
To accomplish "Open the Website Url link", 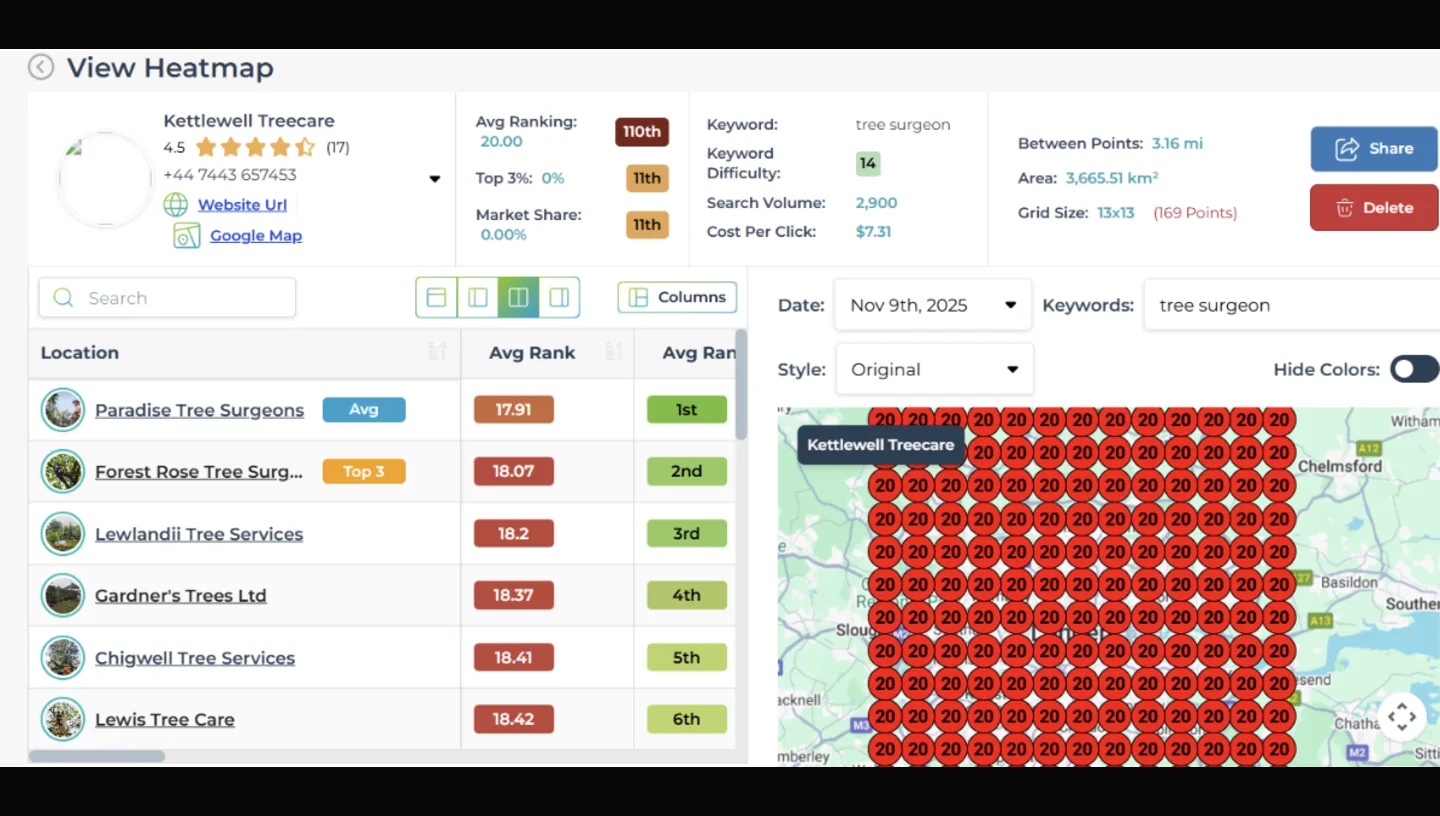I will [x=242, y=205].
